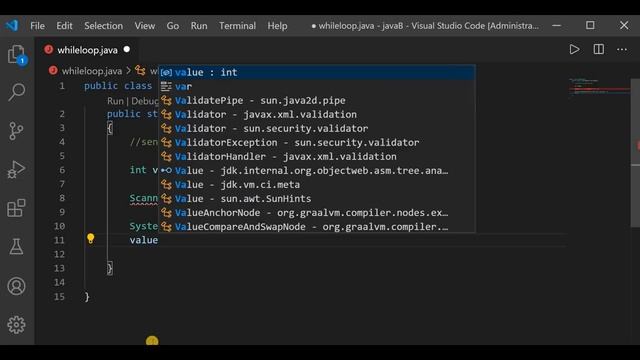The height and width of the screenshot is (360, 640).
Task: Open More Actions ellipsis menu
Action: (x=622, y=49)
